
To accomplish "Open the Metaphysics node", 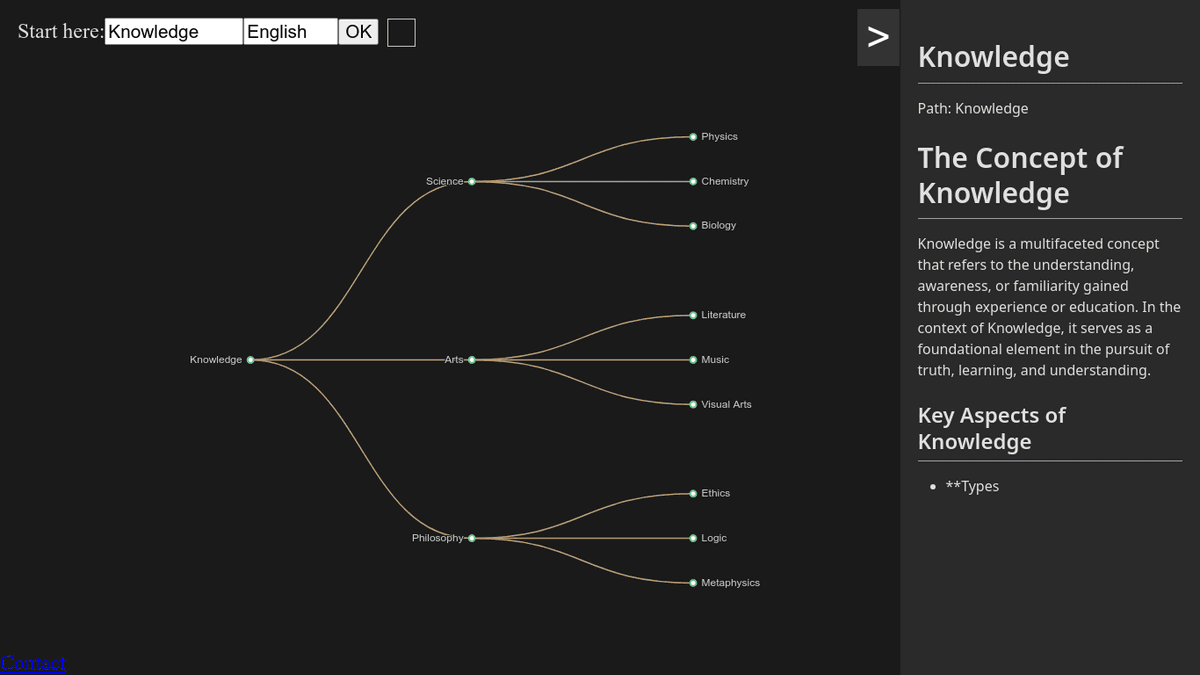I will tap(693, 583).
